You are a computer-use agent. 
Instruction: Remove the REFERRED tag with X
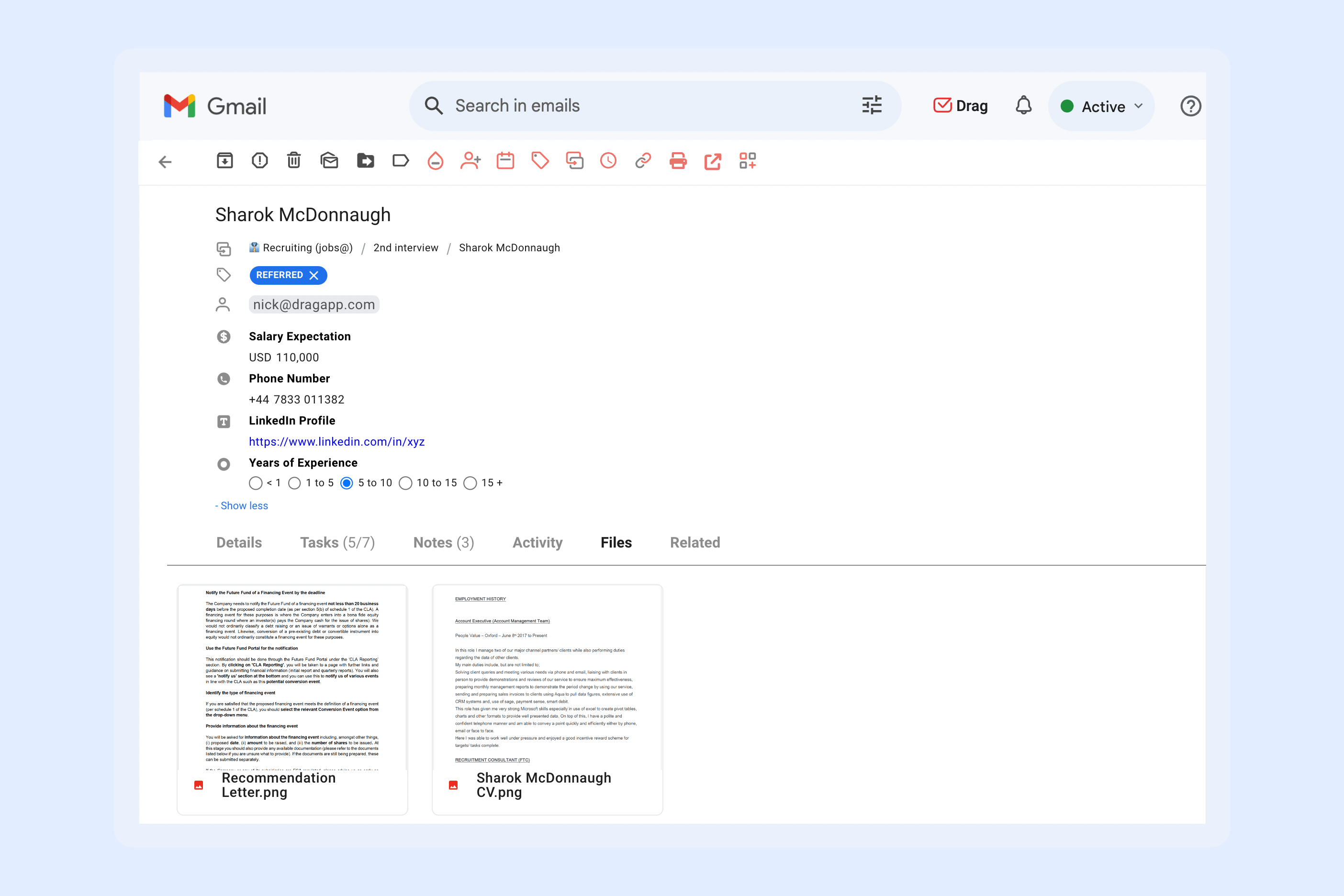coord(314,275)
